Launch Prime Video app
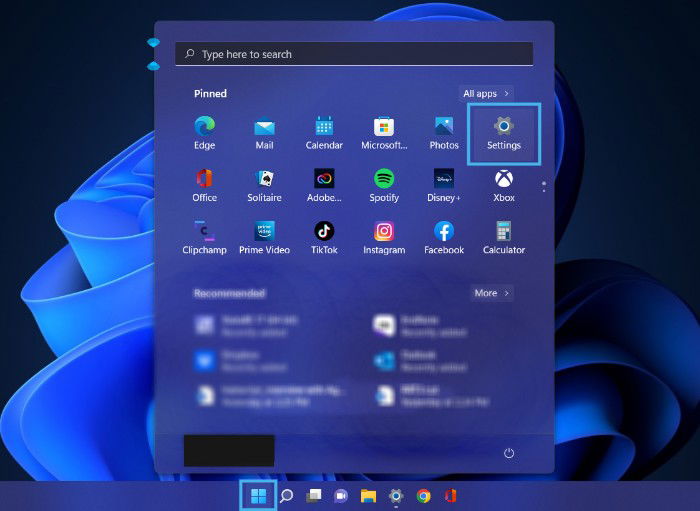The height and width of the screenshot is (511, 700). [264, 238]
